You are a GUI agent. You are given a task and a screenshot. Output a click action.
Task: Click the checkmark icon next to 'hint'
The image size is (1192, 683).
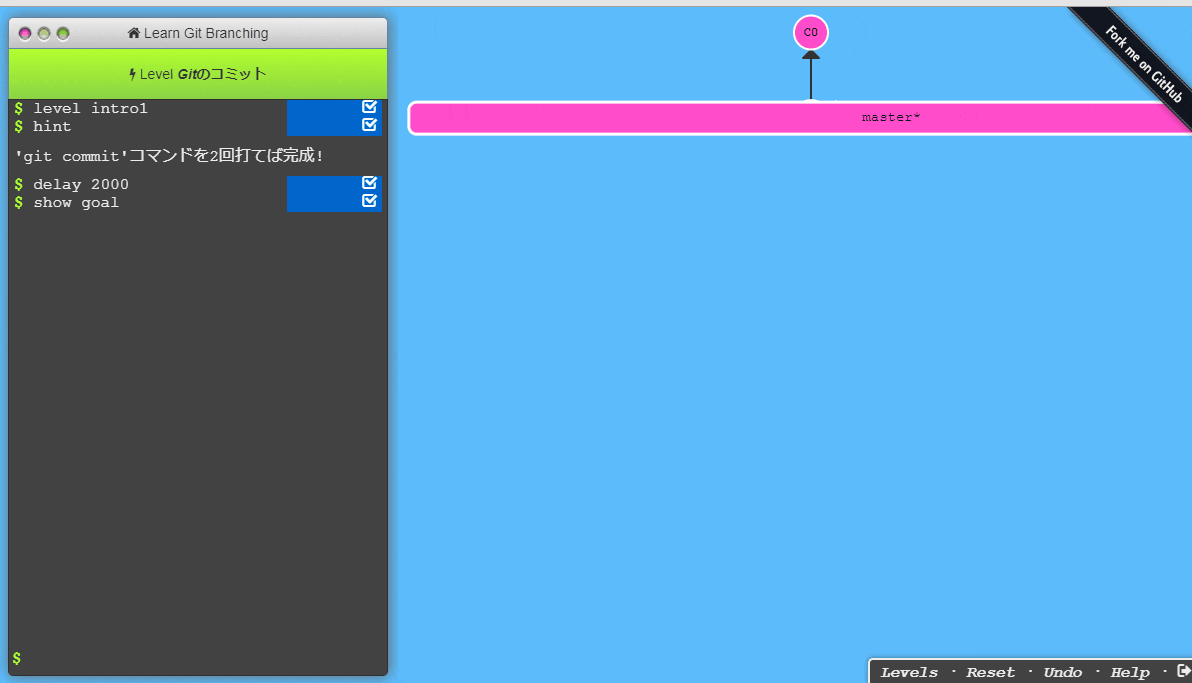point(371,126)
